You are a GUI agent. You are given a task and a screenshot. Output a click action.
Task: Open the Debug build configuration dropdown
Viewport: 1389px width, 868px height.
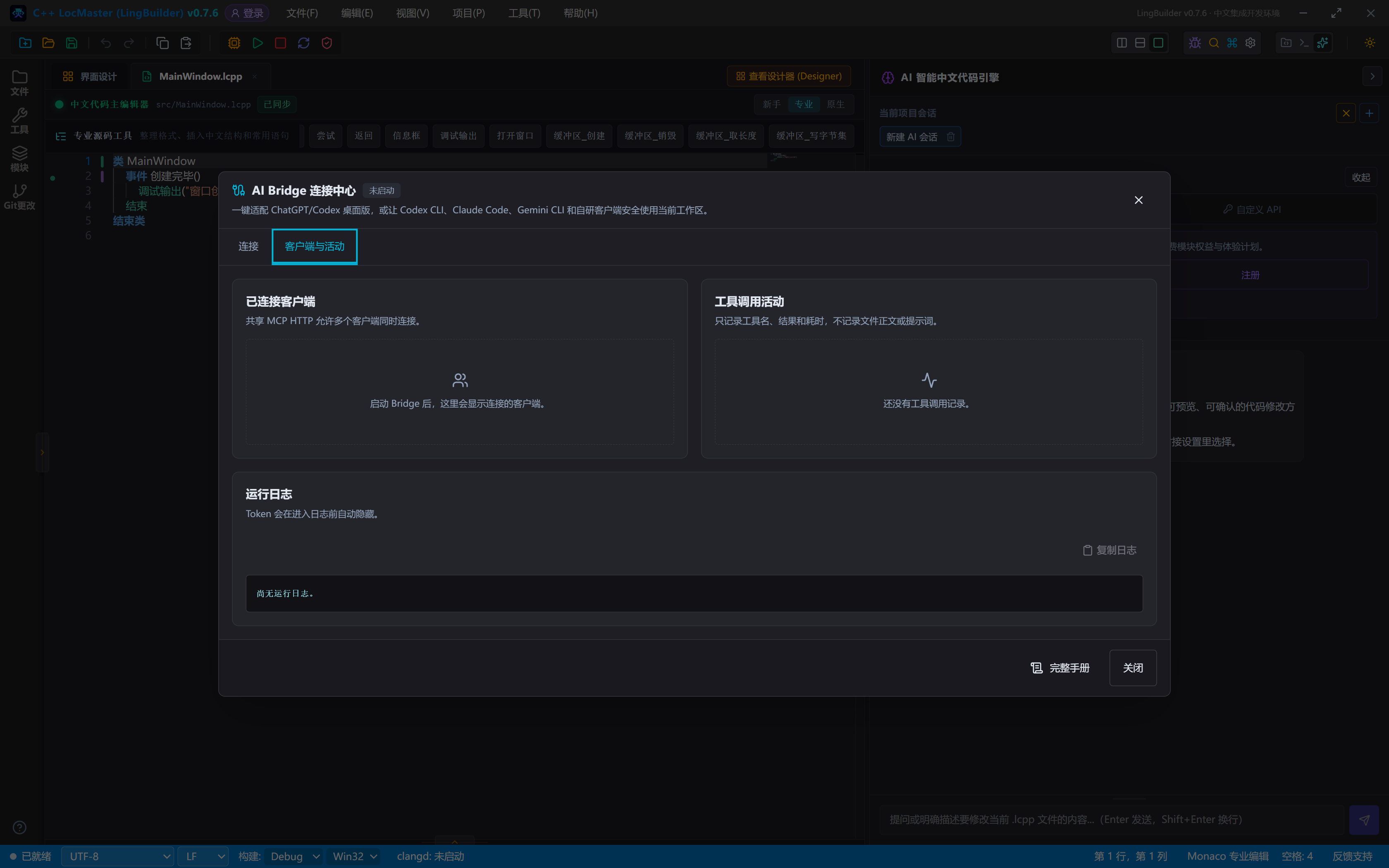pyautogui.click(x=294, y=856)
